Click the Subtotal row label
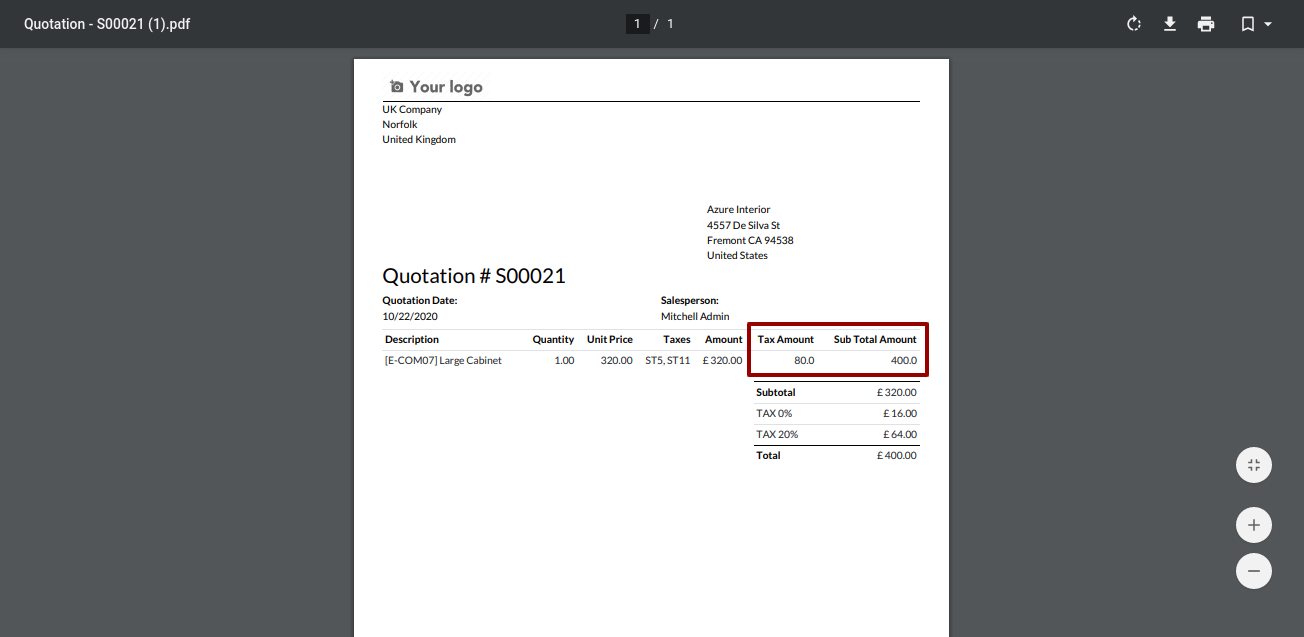This screenshot has width=1304, height=637. tap(776, 393)
